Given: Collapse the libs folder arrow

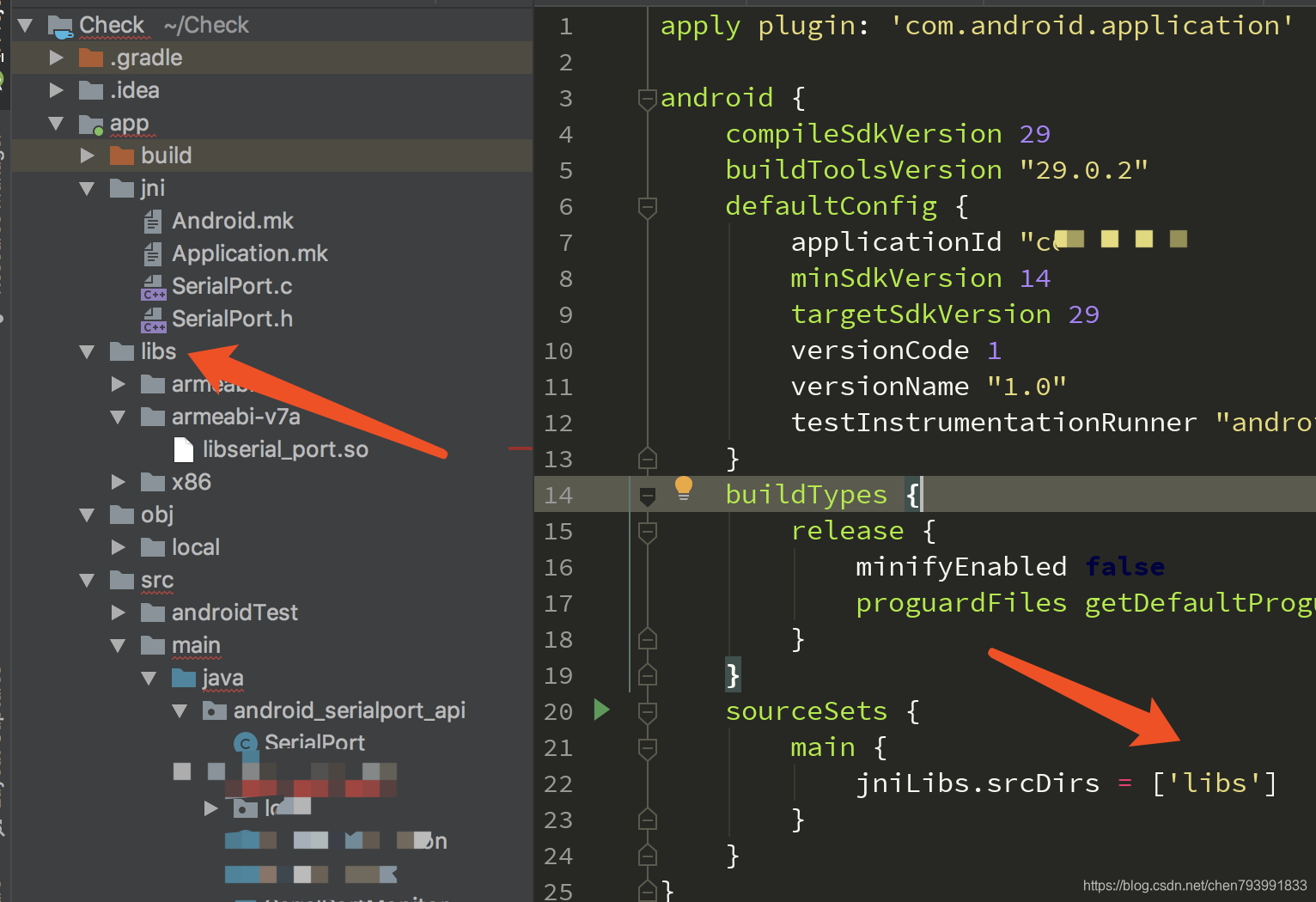Looking at the screenshot, I should coord(87,352).
